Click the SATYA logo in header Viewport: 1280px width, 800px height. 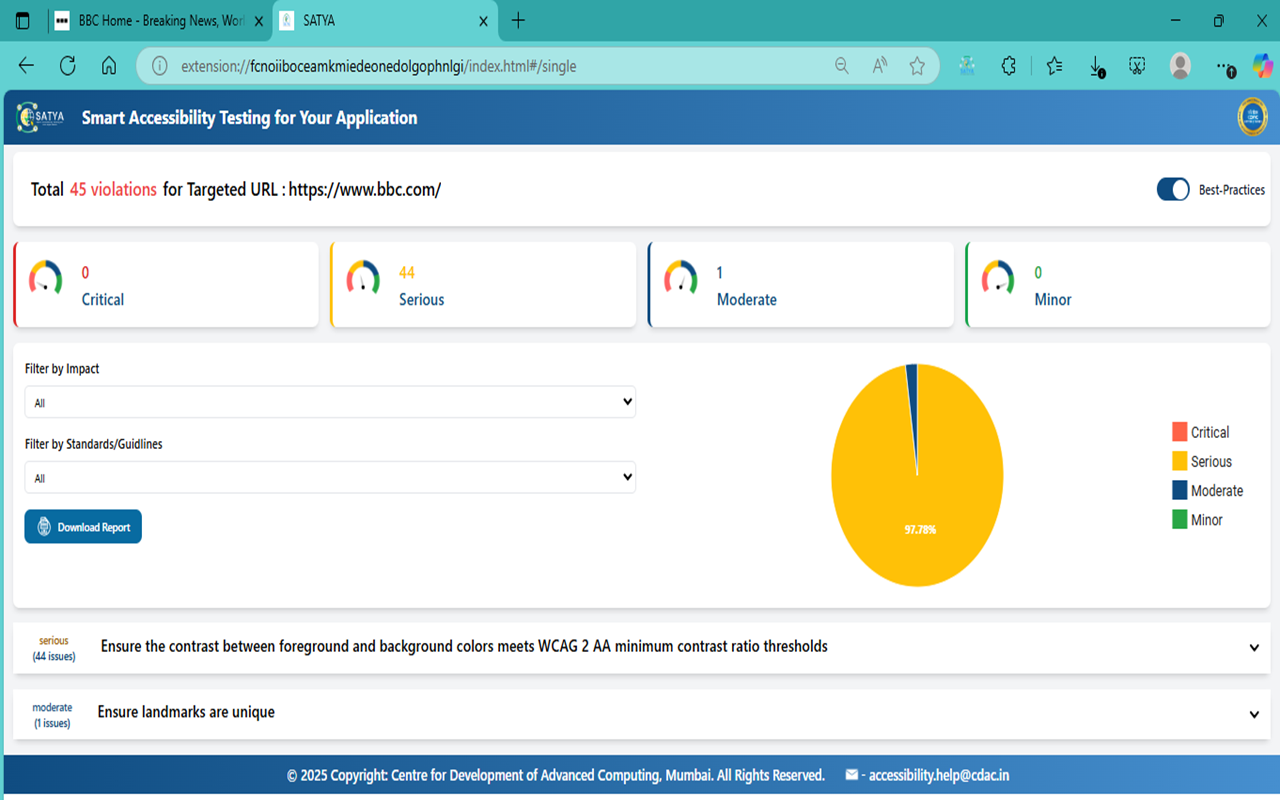(x=41, y=117)
